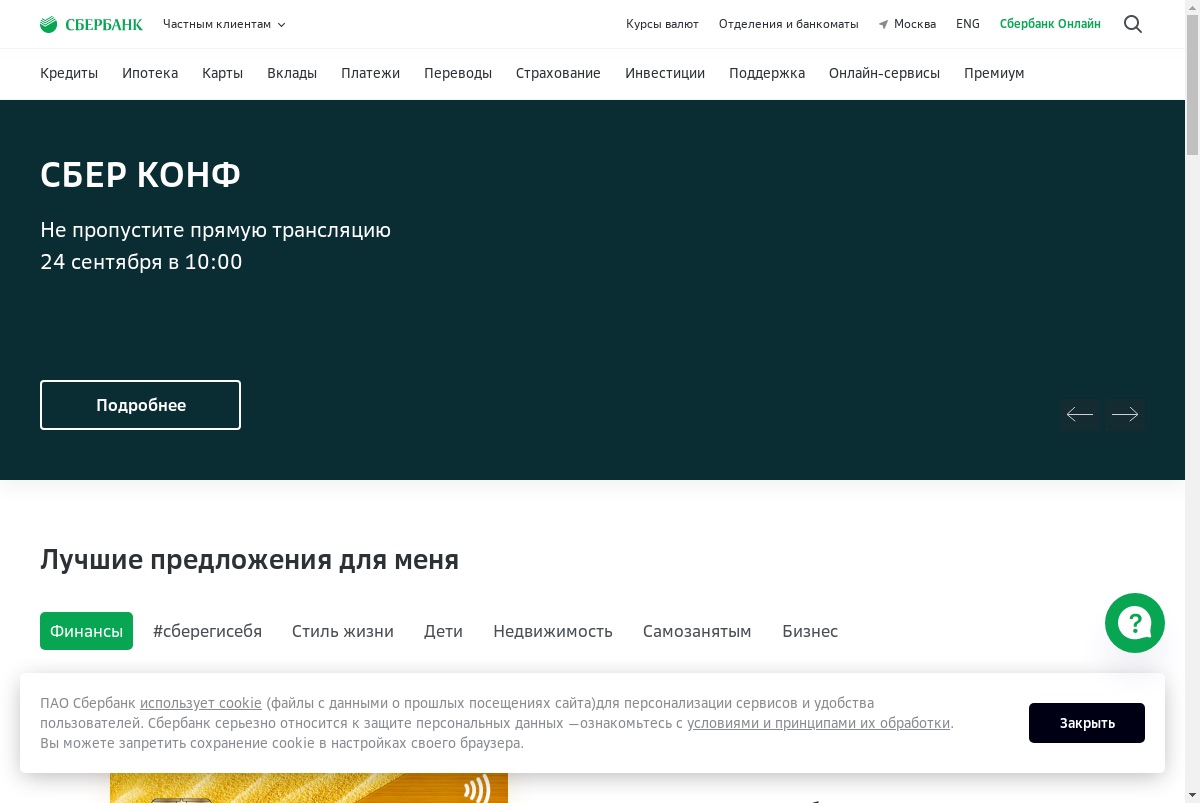The height and width of the screenshot is (803, 1200).
Task: Open the Переводы menu
Action: tap(458, 73)
